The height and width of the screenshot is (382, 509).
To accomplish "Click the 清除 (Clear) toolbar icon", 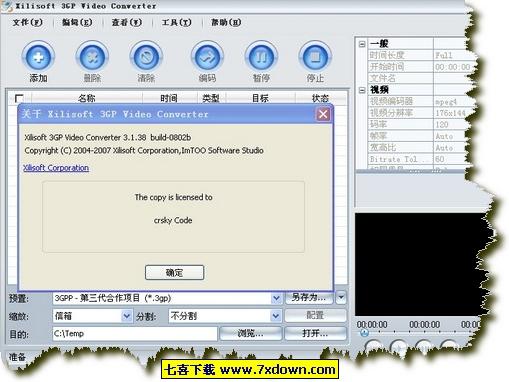I will (146, 57).
